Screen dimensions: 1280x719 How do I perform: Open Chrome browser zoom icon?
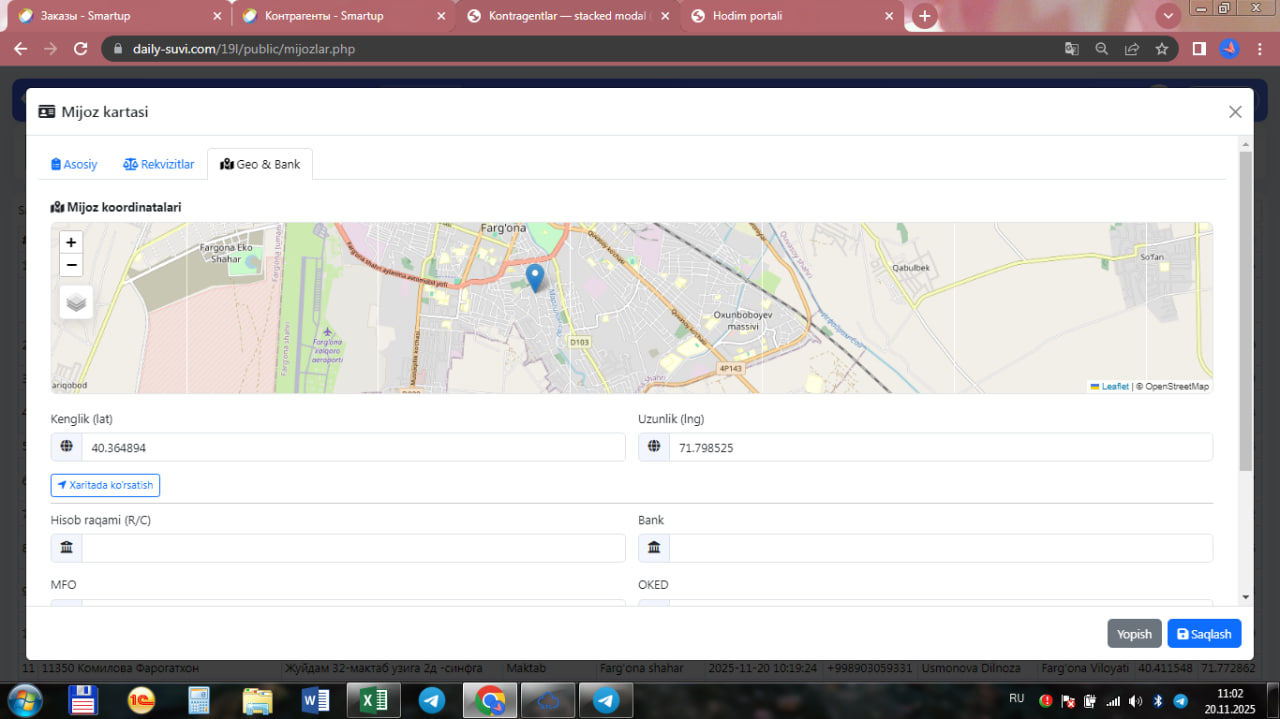(x=1101, y=49)
